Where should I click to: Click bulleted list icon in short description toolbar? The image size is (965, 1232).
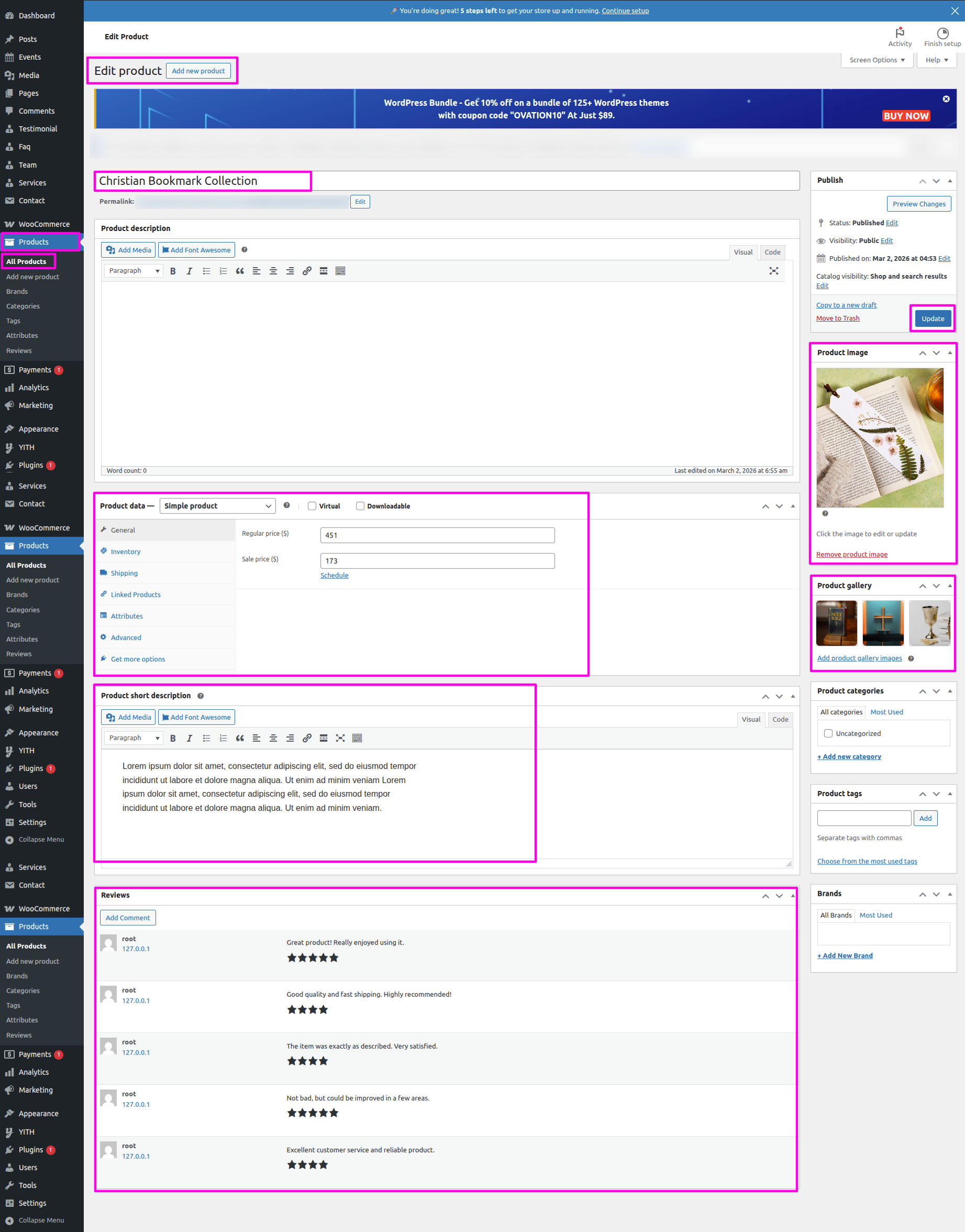pos(206,738)
